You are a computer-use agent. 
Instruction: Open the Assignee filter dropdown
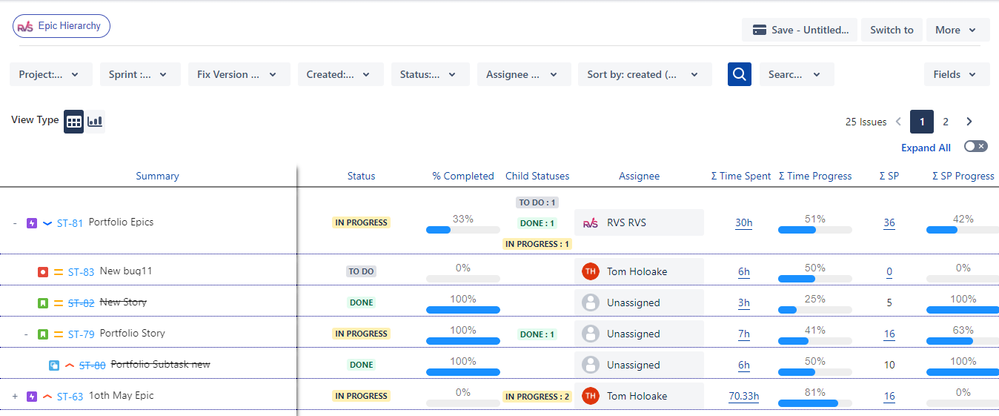(x=524, y=75)
